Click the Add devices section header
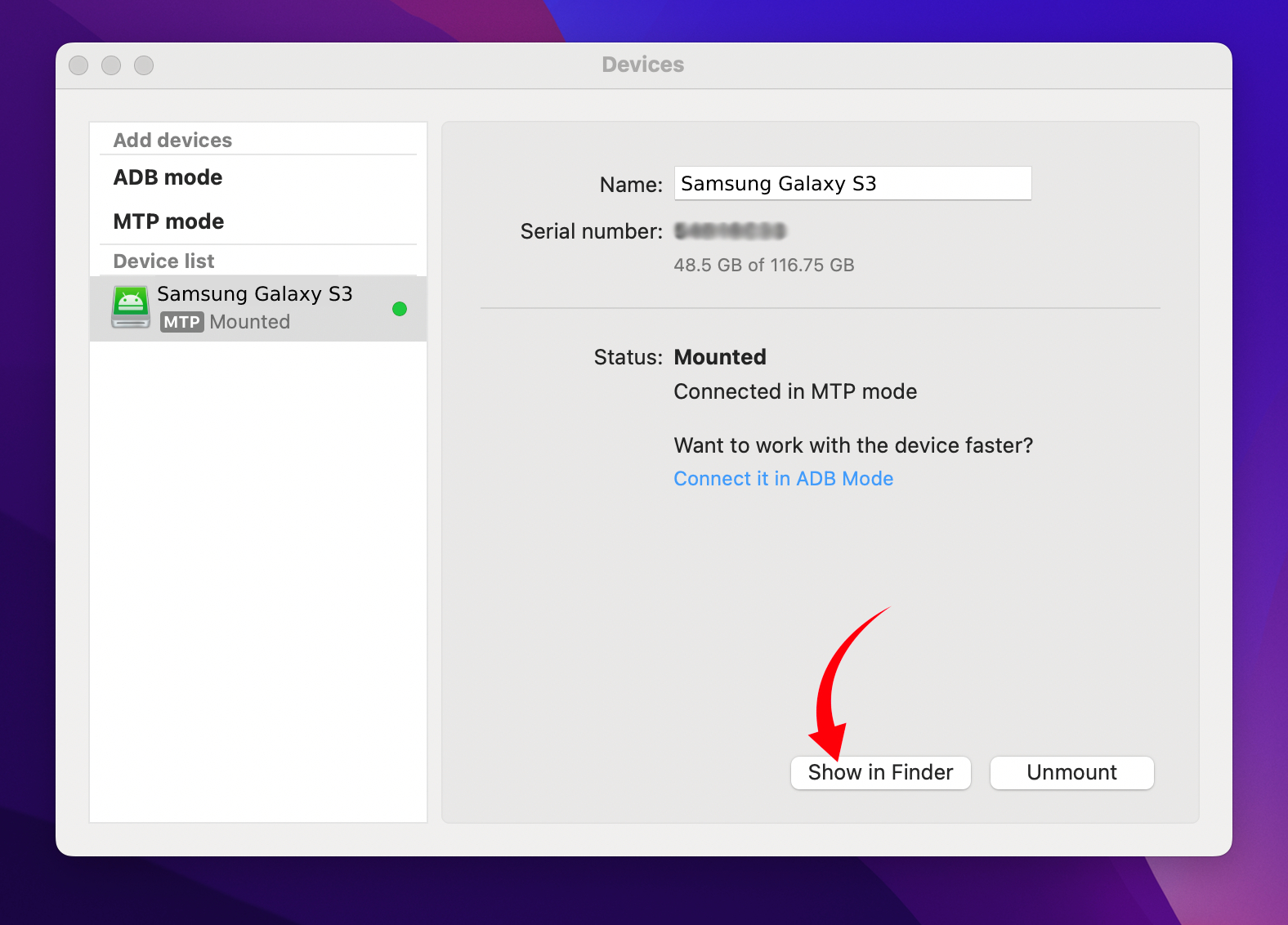The height and width of the screenshot is (925, 1288). (x=172, y=141)
